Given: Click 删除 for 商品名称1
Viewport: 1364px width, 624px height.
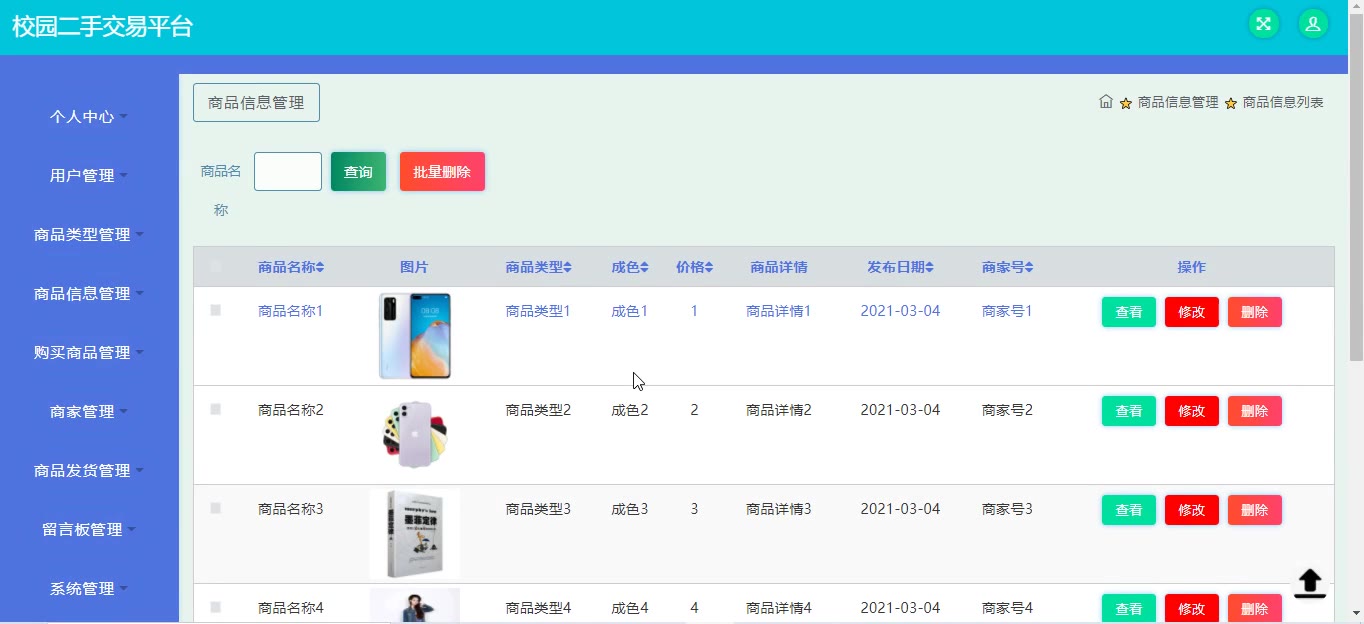Looking at the screenshot, I should click(1255, 312).
